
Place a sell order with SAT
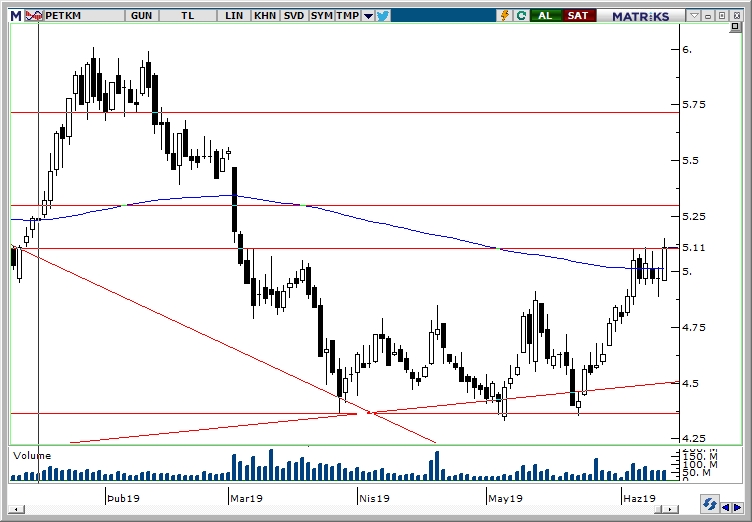coord(578,16)
